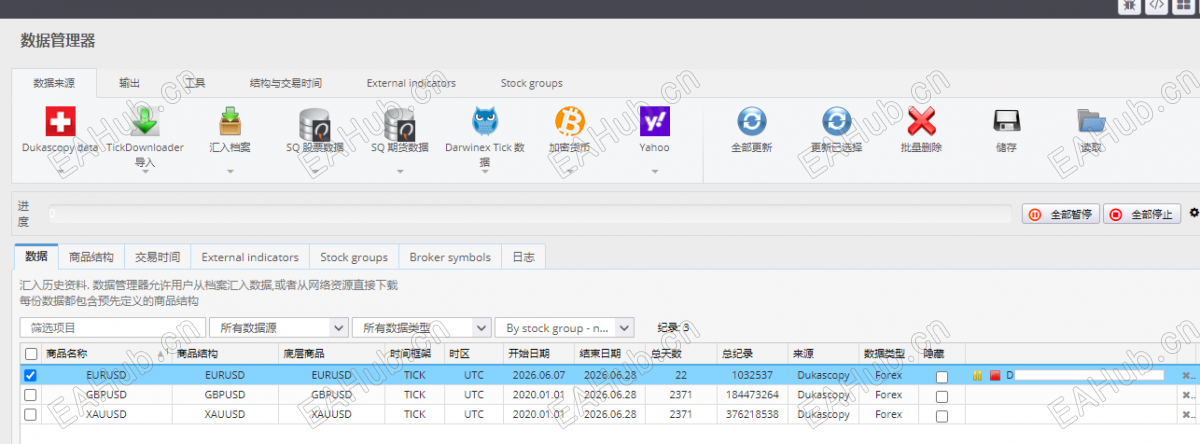Uncheck the EURUSD row checkbox

coord(30,376)
